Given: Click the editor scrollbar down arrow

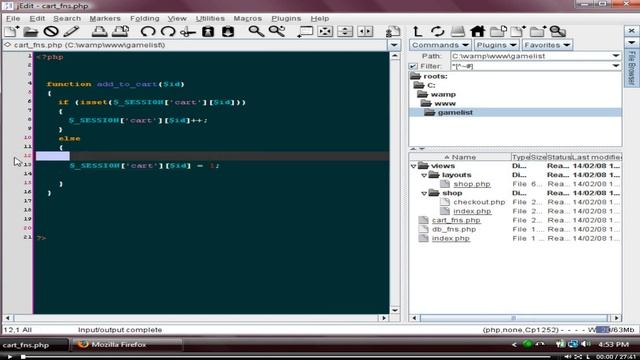Looking at the screenshot, I should [x=395, y=310].
